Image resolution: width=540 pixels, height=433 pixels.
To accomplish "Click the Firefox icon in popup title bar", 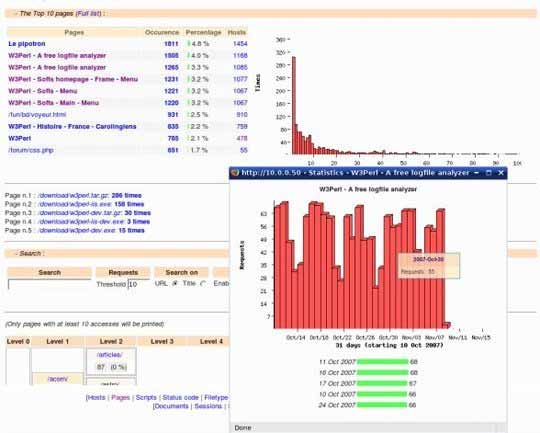I will pyautogui.click(x=235, y=173).
